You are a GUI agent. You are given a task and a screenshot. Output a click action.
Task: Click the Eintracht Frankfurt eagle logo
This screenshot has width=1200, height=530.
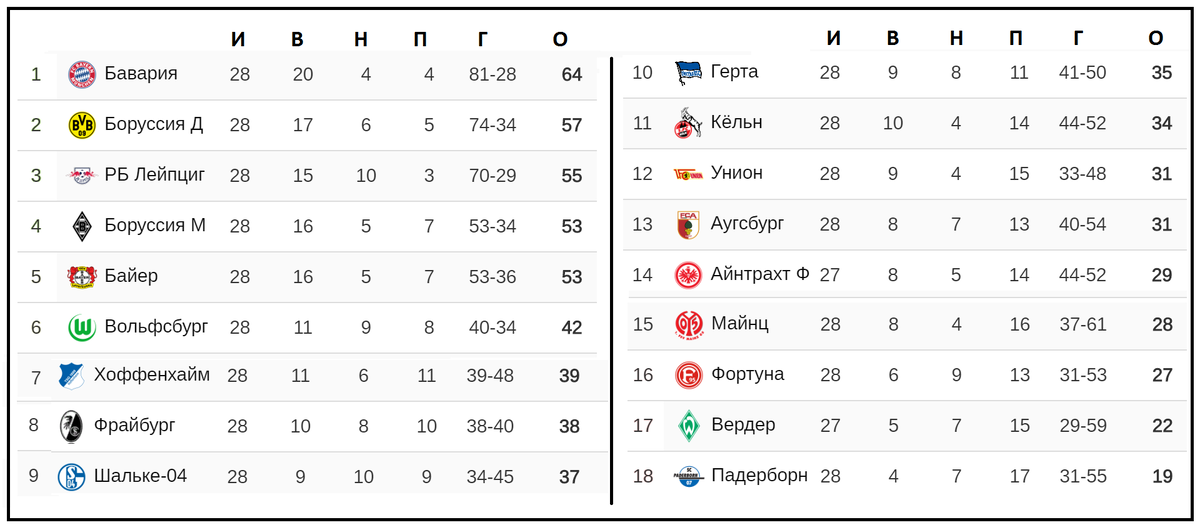point(688,275)
